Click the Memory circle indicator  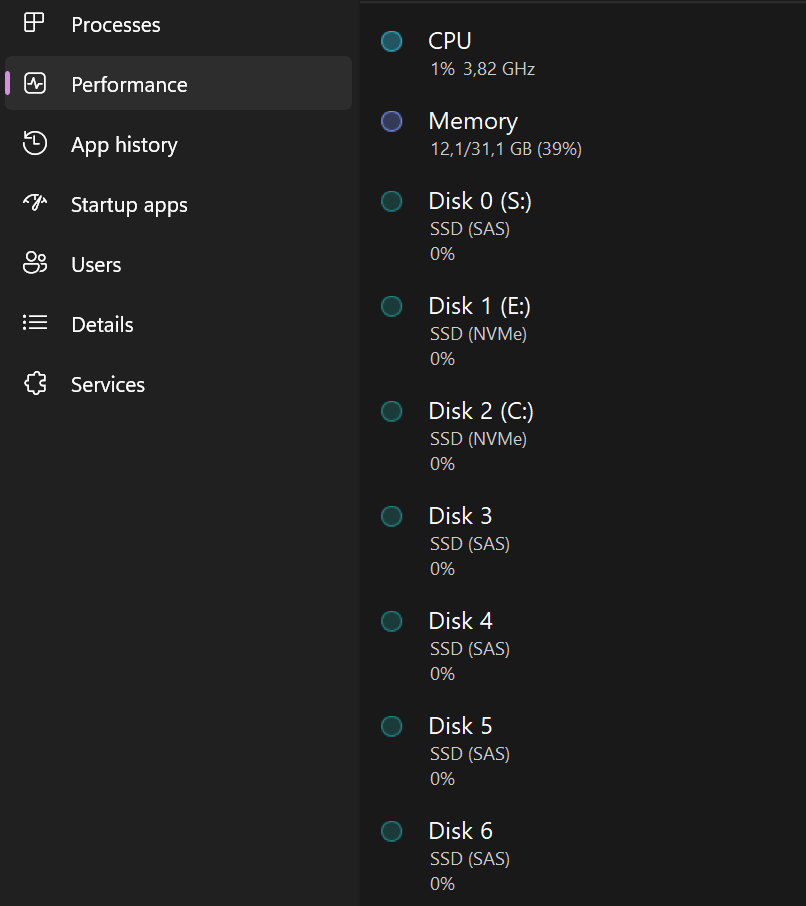(392, 121)
